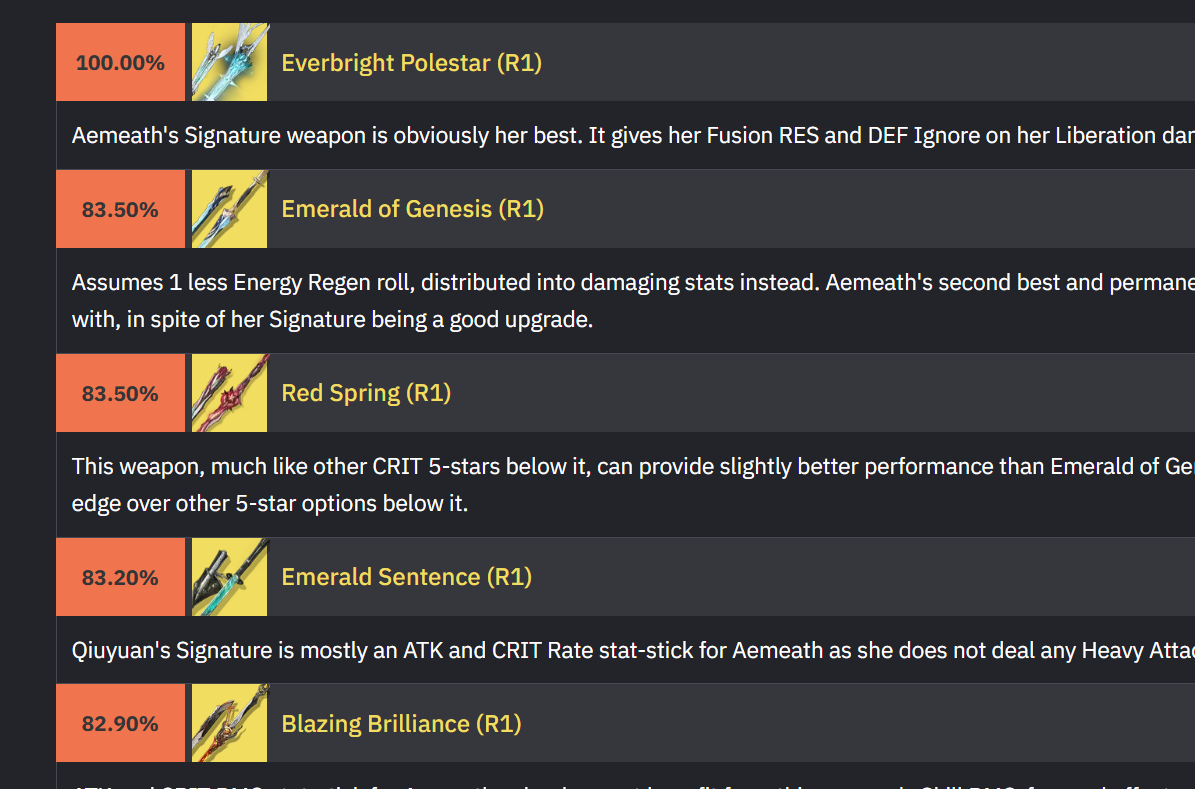Open the Everbright Polestar (R1) title
1195x789 pixels.
(411, 63)
